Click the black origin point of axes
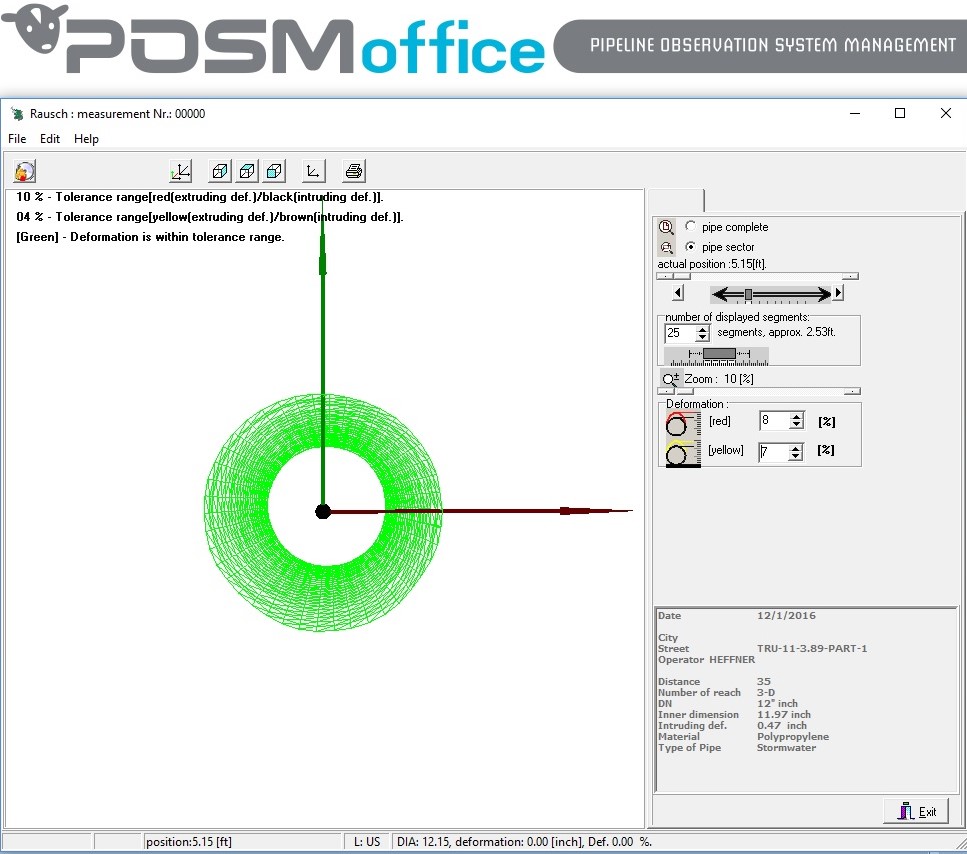Viewport: 967px width, 854px height. pyautogui.click(x=323, y=511)
